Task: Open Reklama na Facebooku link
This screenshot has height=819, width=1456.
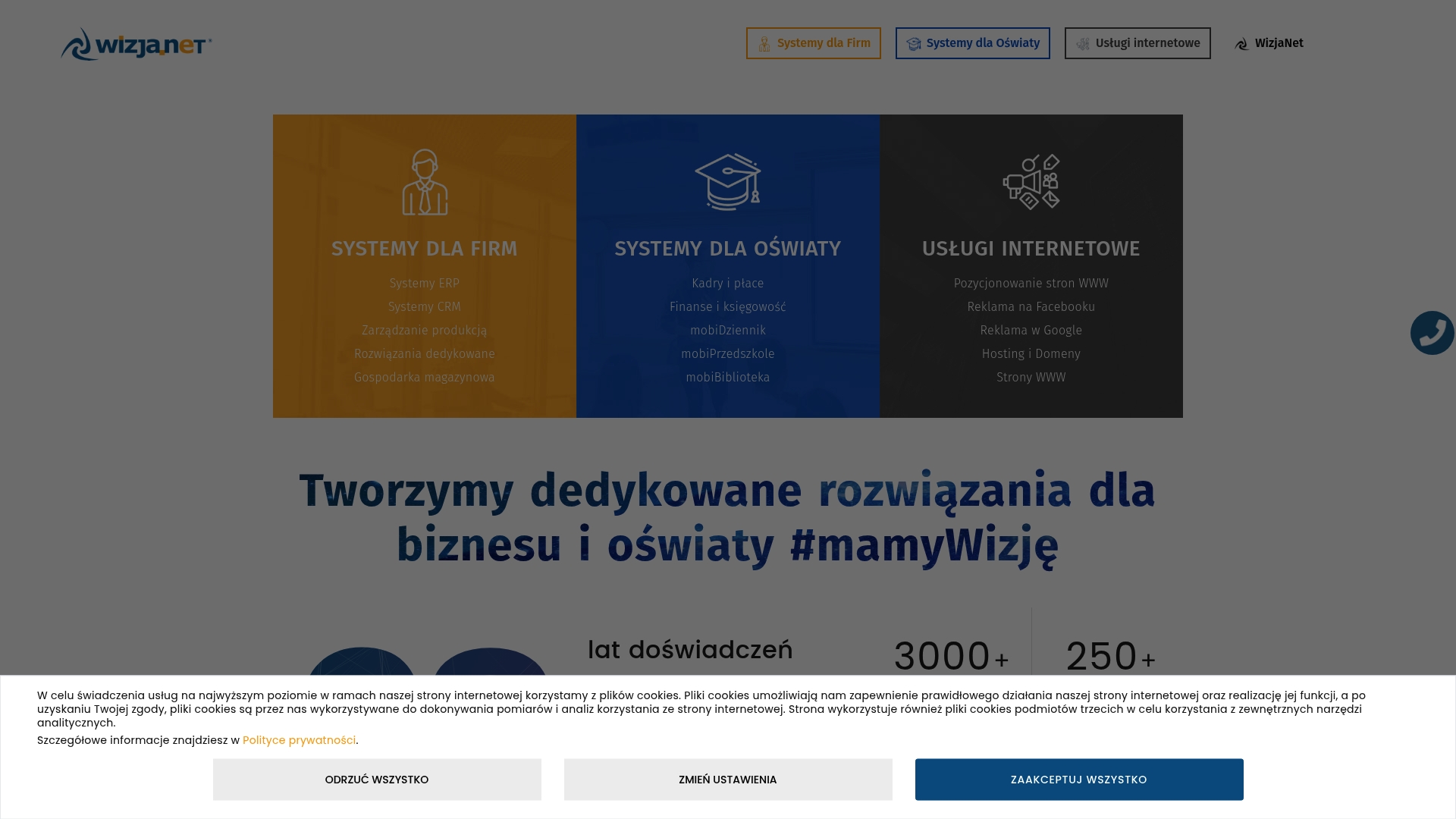Action: pyautogui.click(x=1031, y=307)
